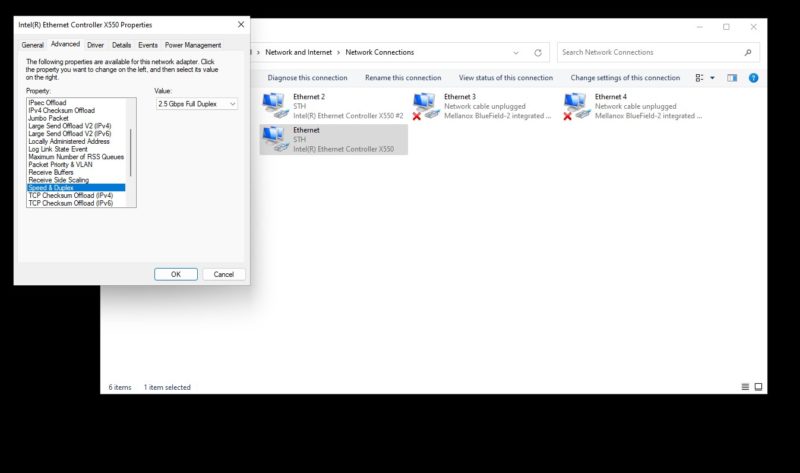Click OK in properties dialog
This screenshot has width=800, height=473.
click(176, 274)
